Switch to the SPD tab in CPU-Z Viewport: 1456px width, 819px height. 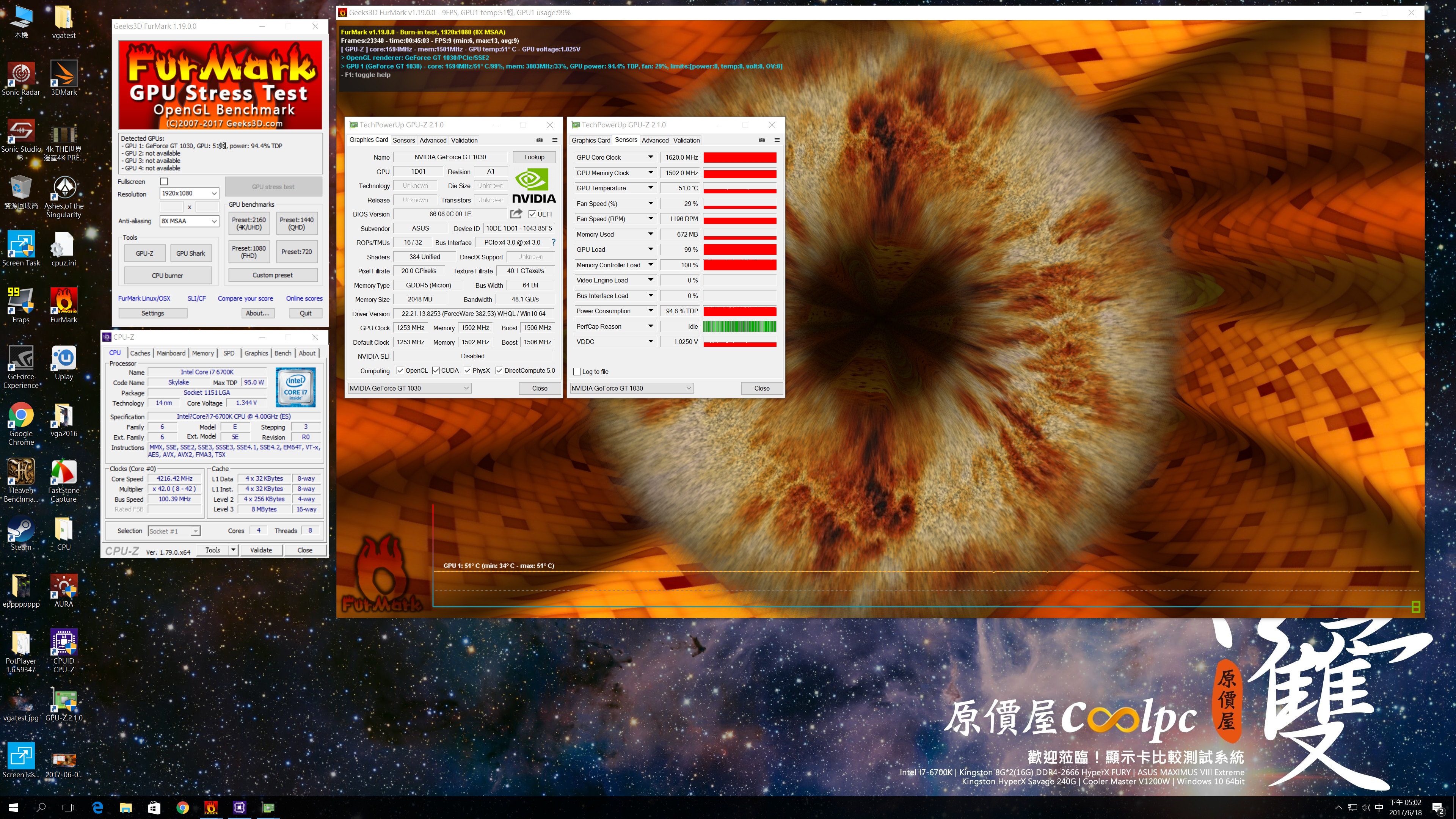229,353
